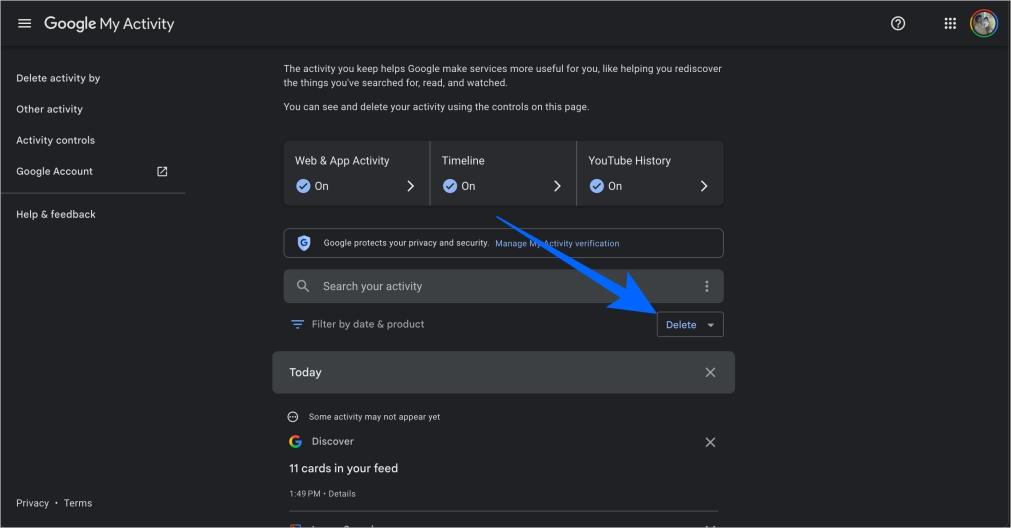This screenshot has height=528, width=1011.
Task: Click the 'Timeline' card title
Action: 463,161
